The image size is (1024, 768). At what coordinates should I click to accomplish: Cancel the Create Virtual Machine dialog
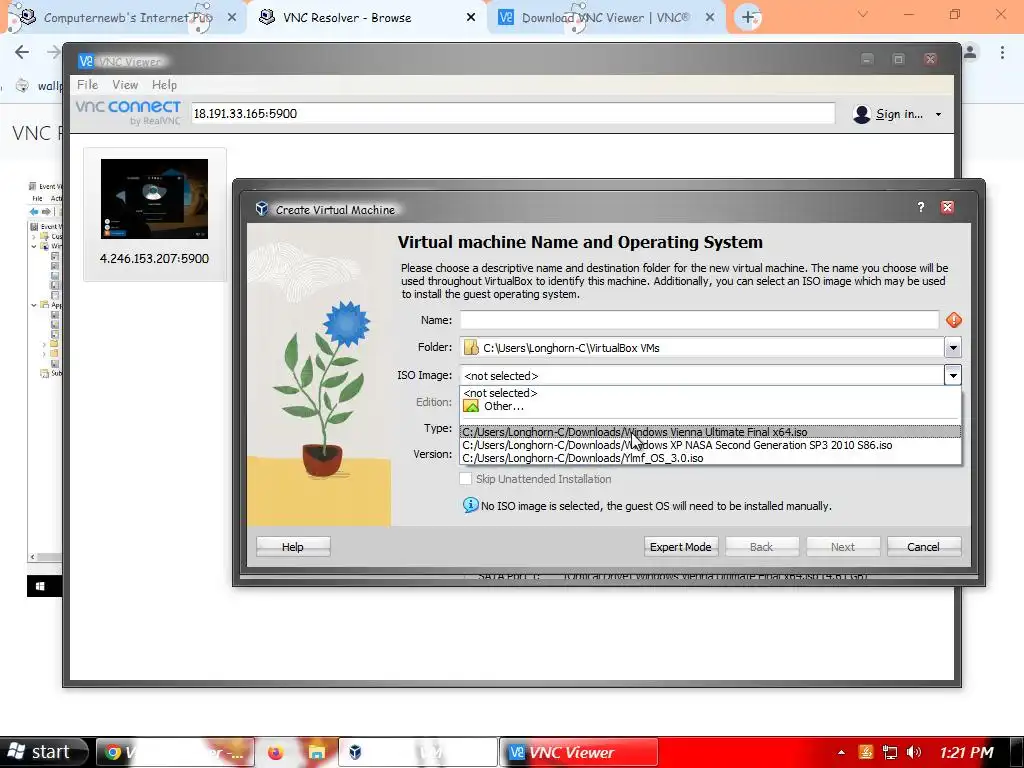coord(923,547)
